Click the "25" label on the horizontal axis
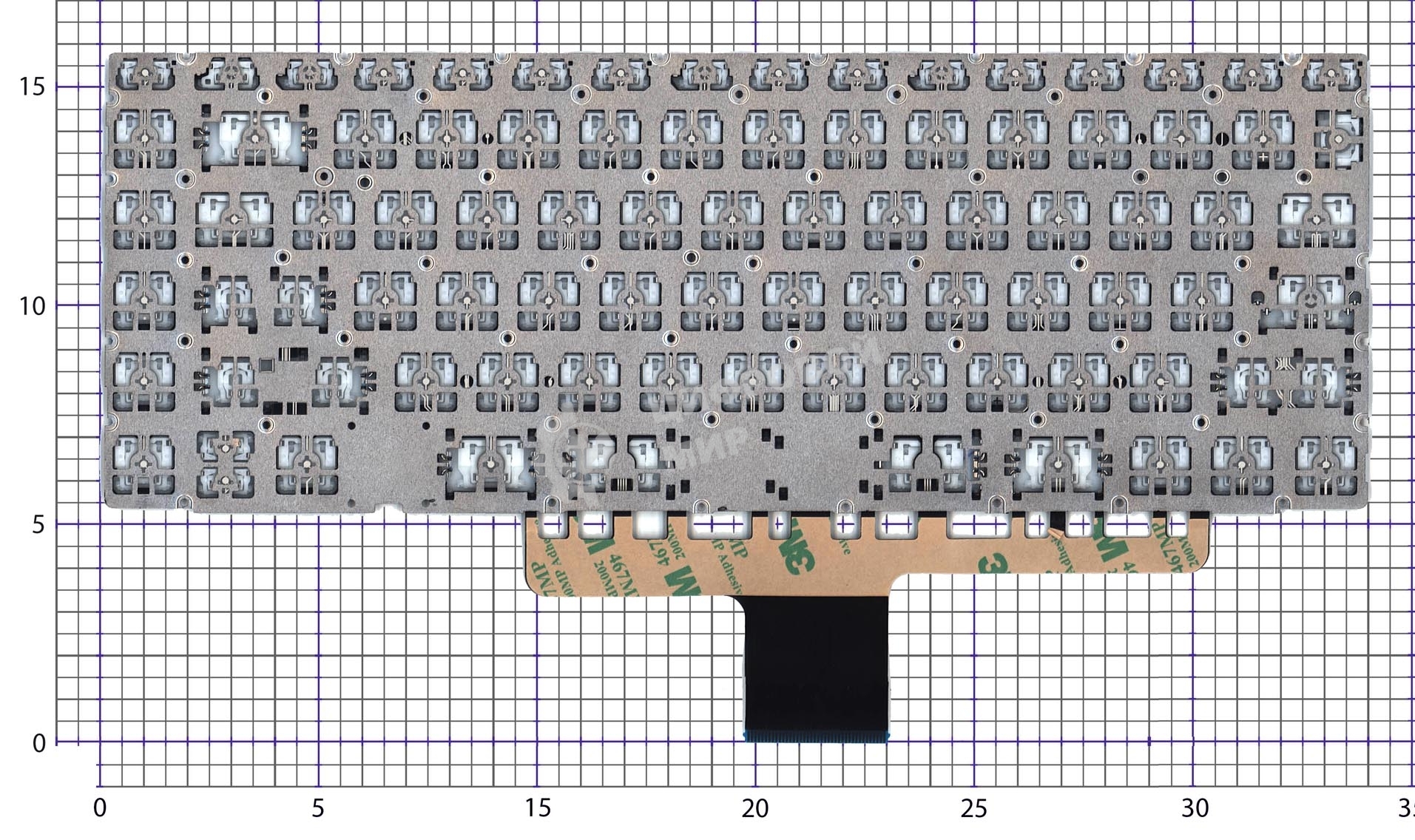This screenshot has width=1415, height=840. tap(974, 808)
